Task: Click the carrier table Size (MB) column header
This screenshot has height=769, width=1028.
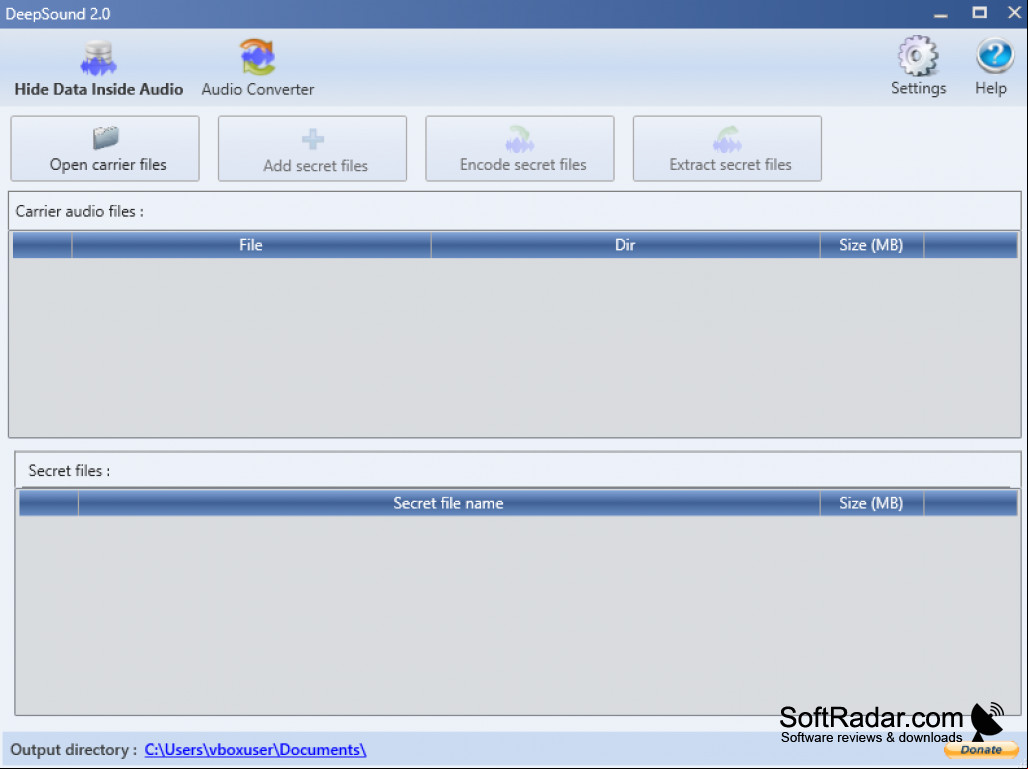Action: tap(871, 245)
